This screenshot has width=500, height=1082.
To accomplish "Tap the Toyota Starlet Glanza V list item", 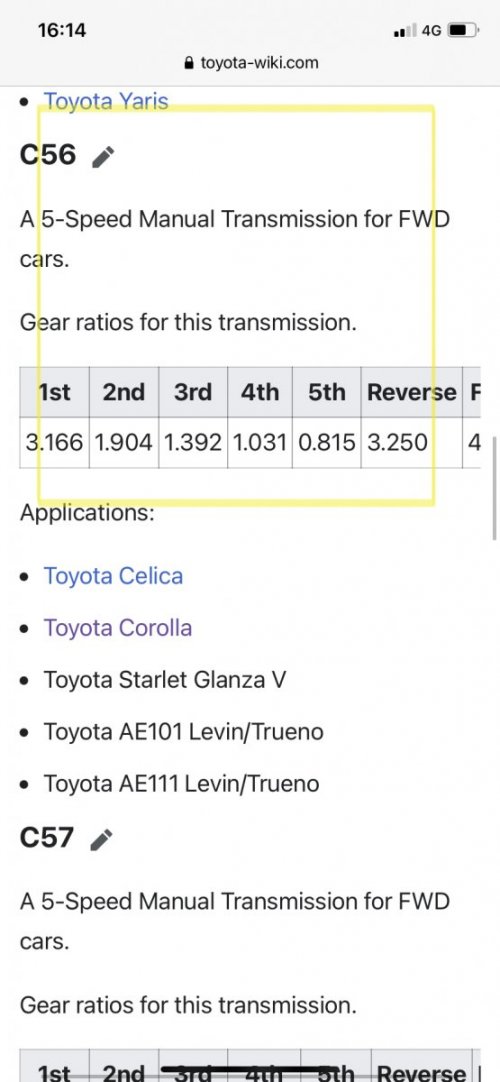I will [164, 680].
